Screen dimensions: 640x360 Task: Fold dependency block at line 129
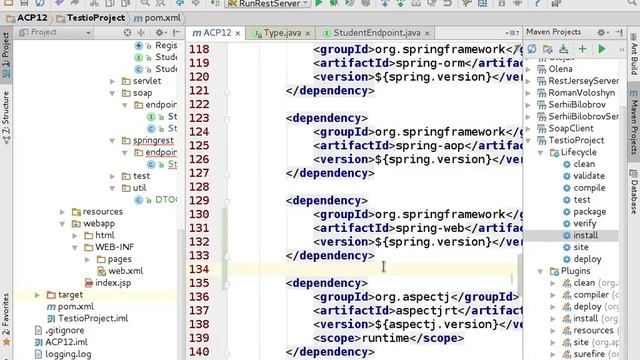tap(227, 201)
